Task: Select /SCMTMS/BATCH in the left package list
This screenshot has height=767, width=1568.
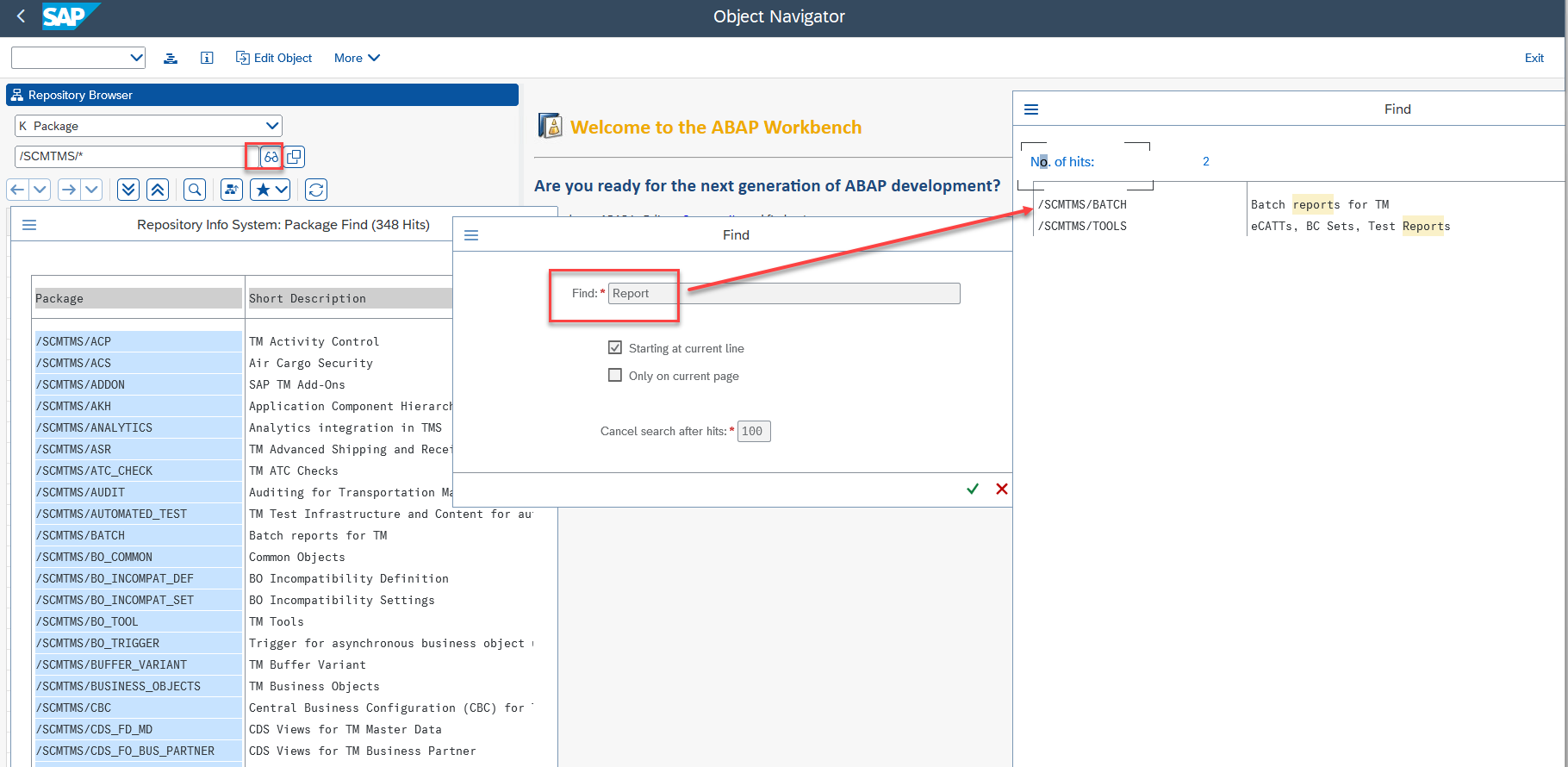Action: click(138, 535)
